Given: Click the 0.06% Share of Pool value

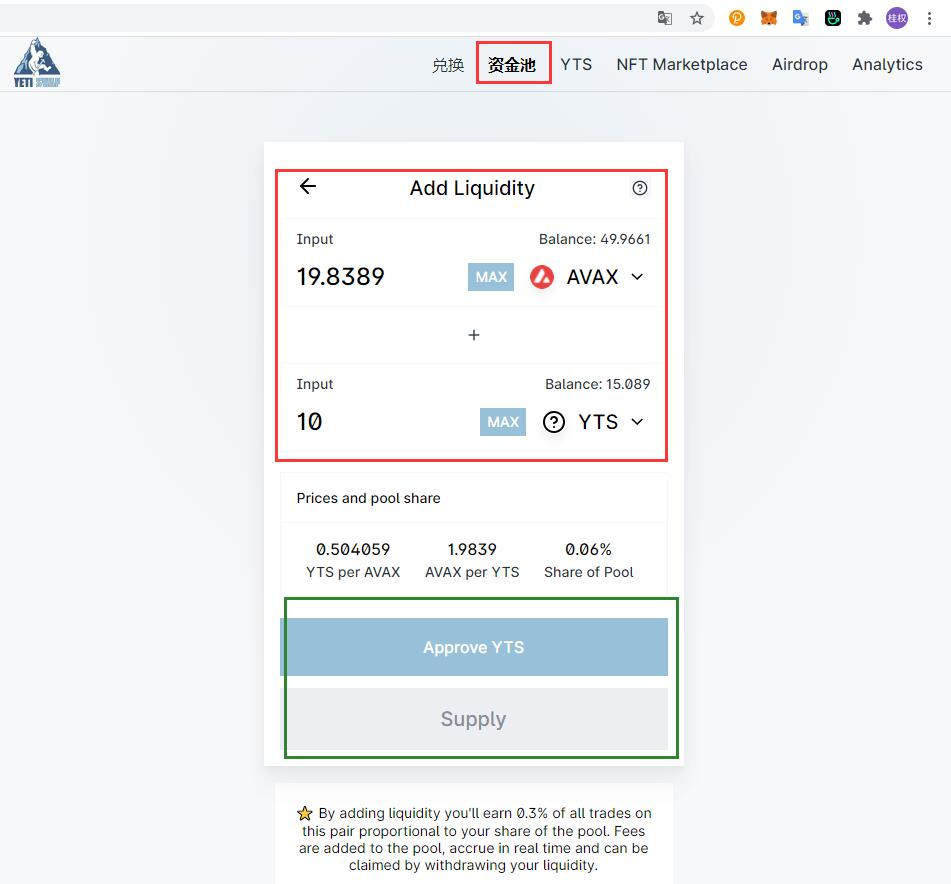Looking at the screenshot, I should pos(588,549).
